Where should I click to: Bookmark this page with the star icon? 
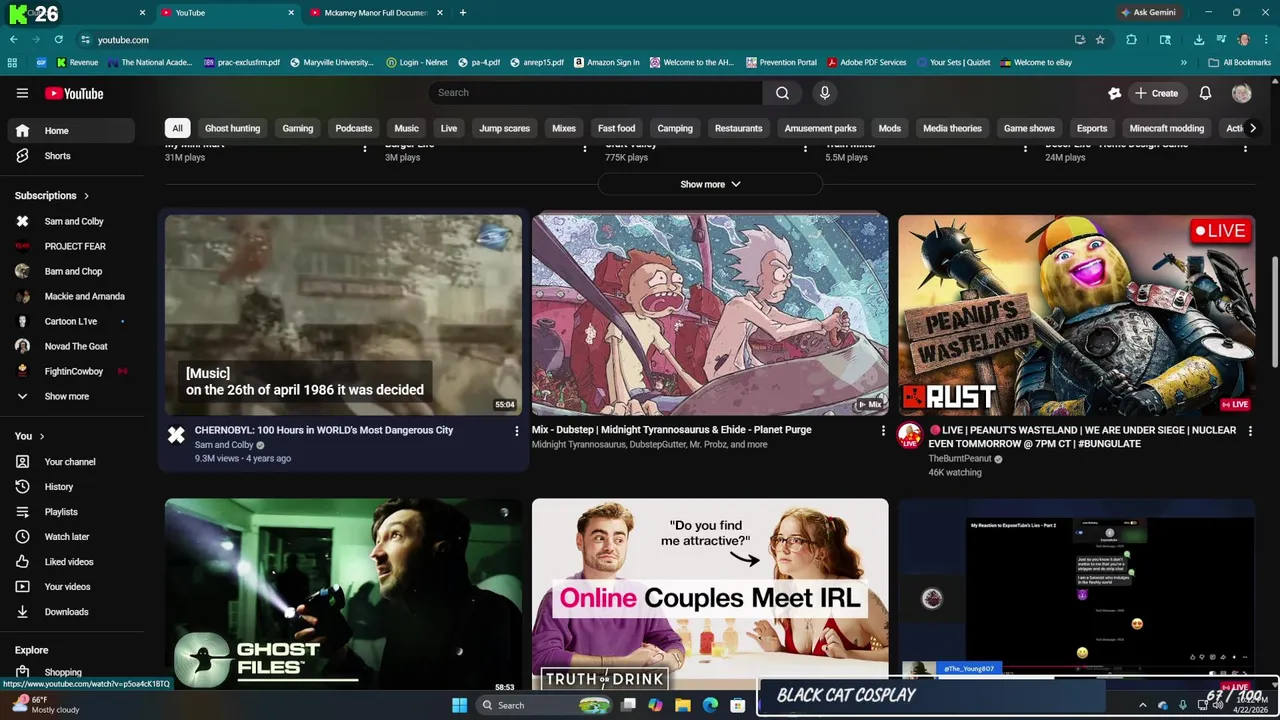(1100, 40)
